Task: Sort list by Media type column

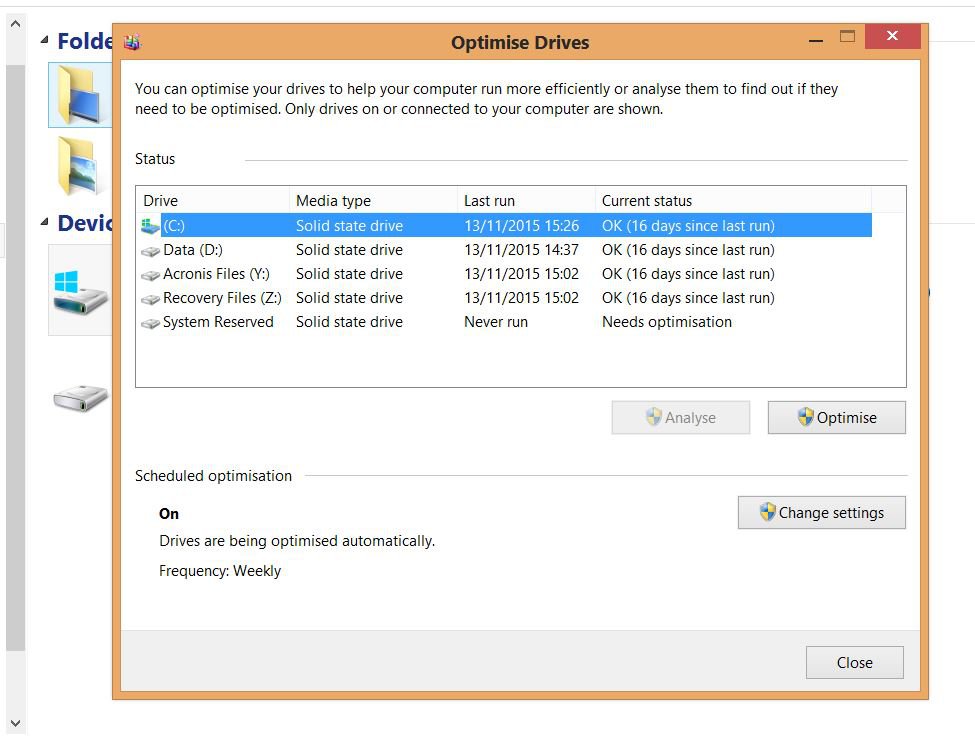Action: pos(372,200)
